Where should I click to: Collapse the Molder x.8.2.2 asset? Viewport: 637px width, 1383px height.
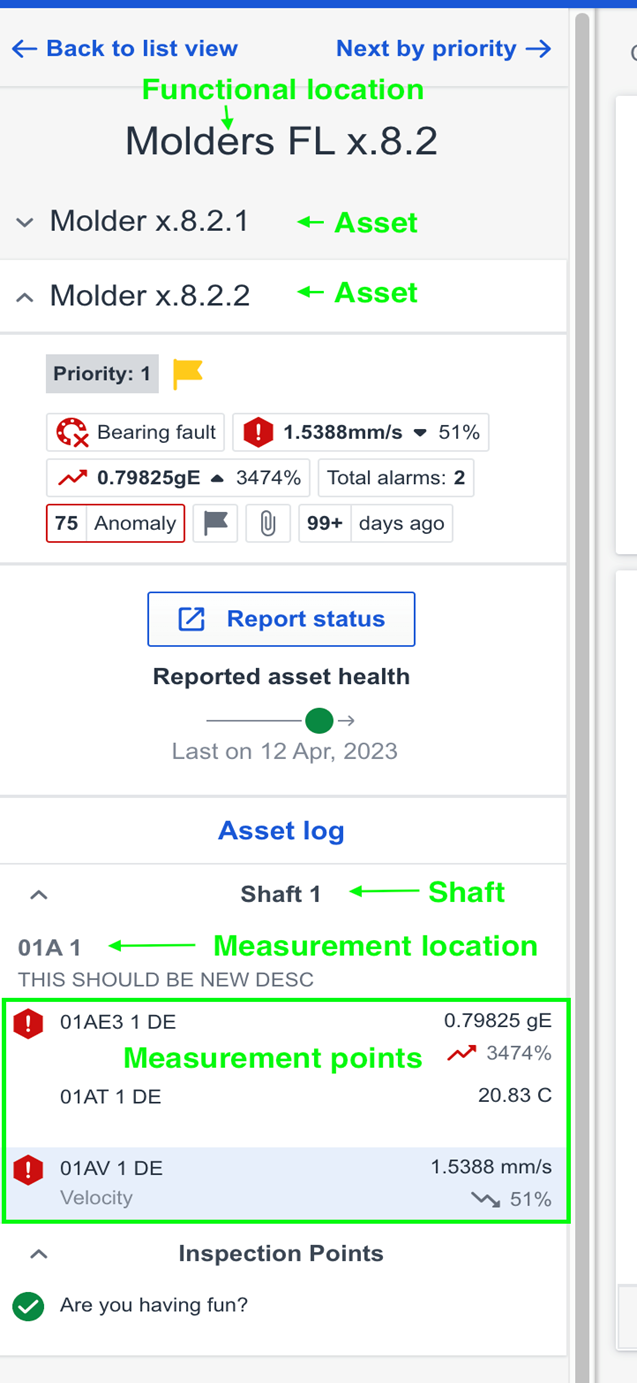tap(23, 296)
